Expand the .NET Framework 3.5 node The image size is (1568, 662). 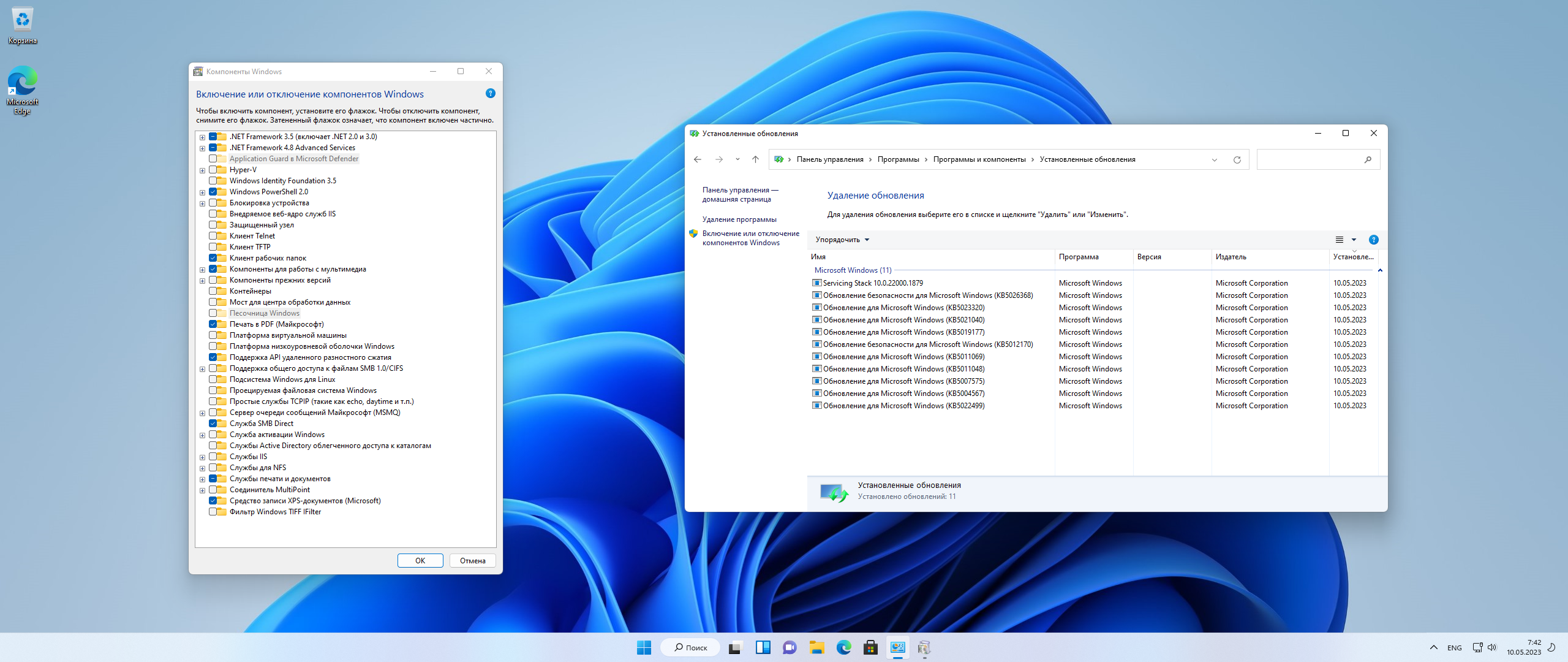(202, 137)
